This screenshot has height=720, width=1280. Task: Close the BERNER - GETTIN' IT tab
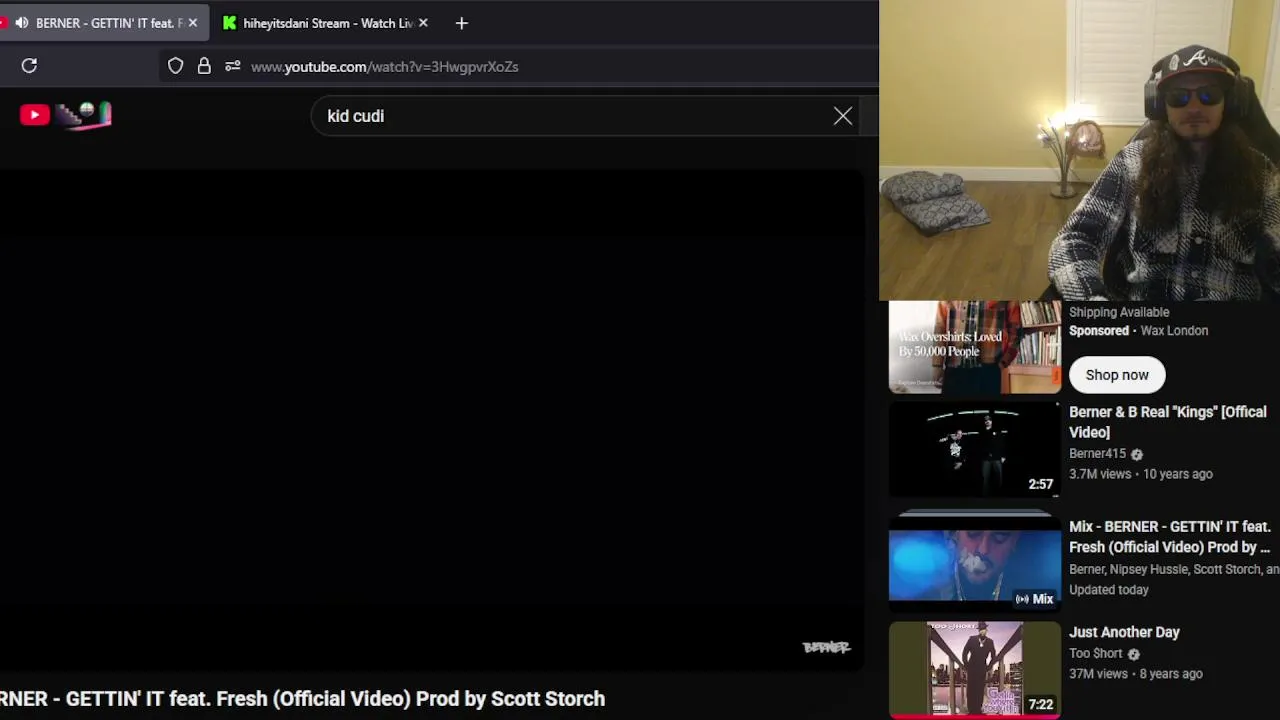tap(193, 23)
